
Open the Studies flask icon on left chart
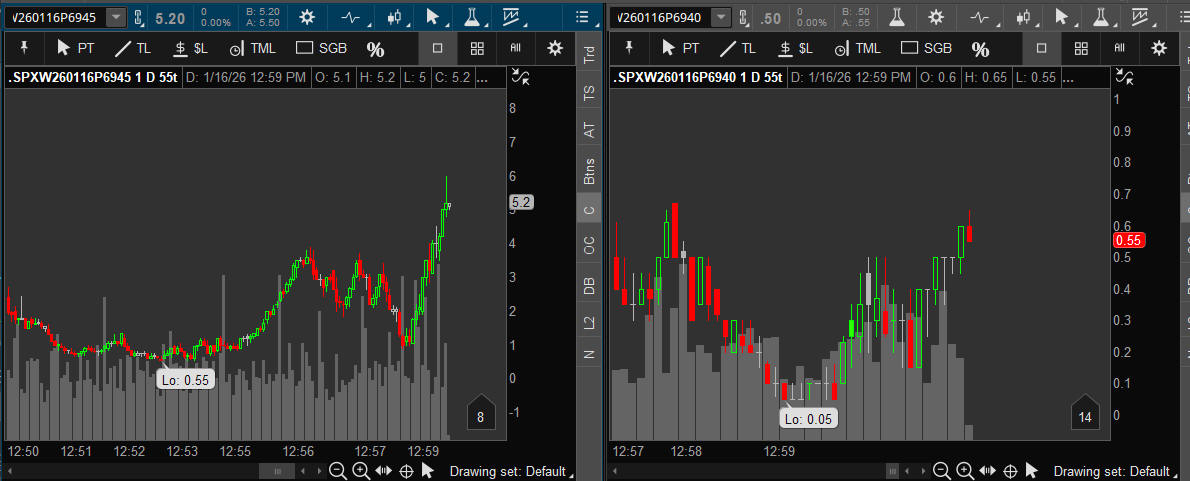click(471, 17)
